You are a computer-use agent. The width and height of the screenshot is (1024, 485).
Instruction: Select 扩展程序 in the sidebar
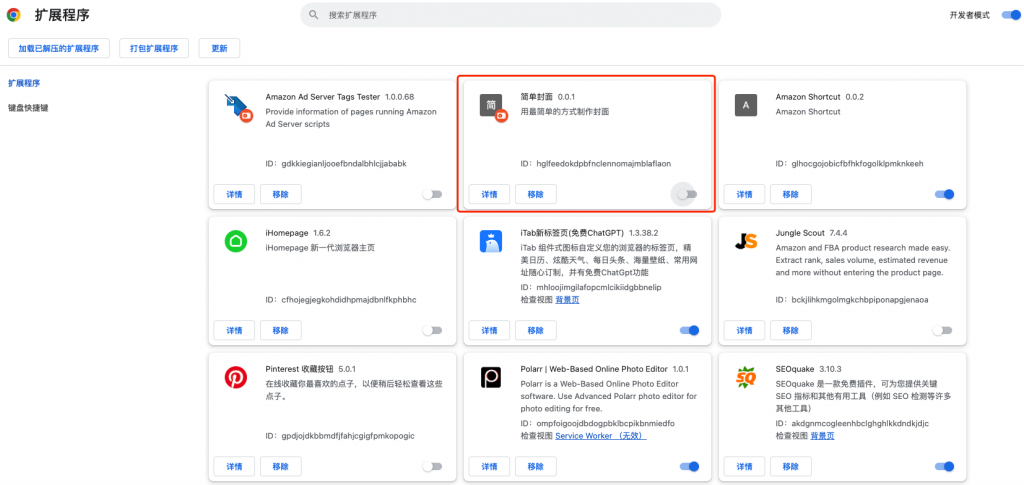tap(24, 83)
